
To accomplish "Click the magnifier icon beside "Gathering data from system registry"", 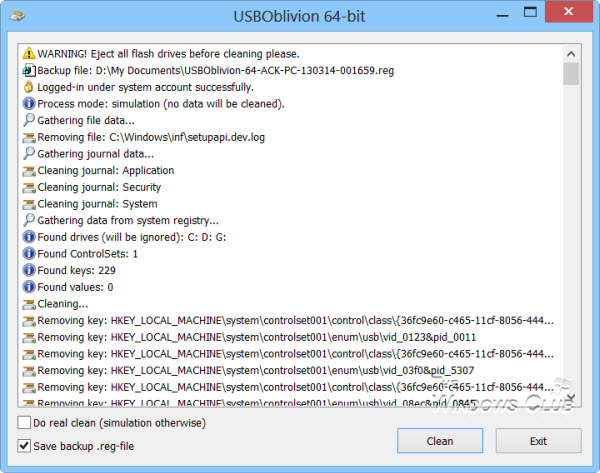I will click(x=29, y=220).
